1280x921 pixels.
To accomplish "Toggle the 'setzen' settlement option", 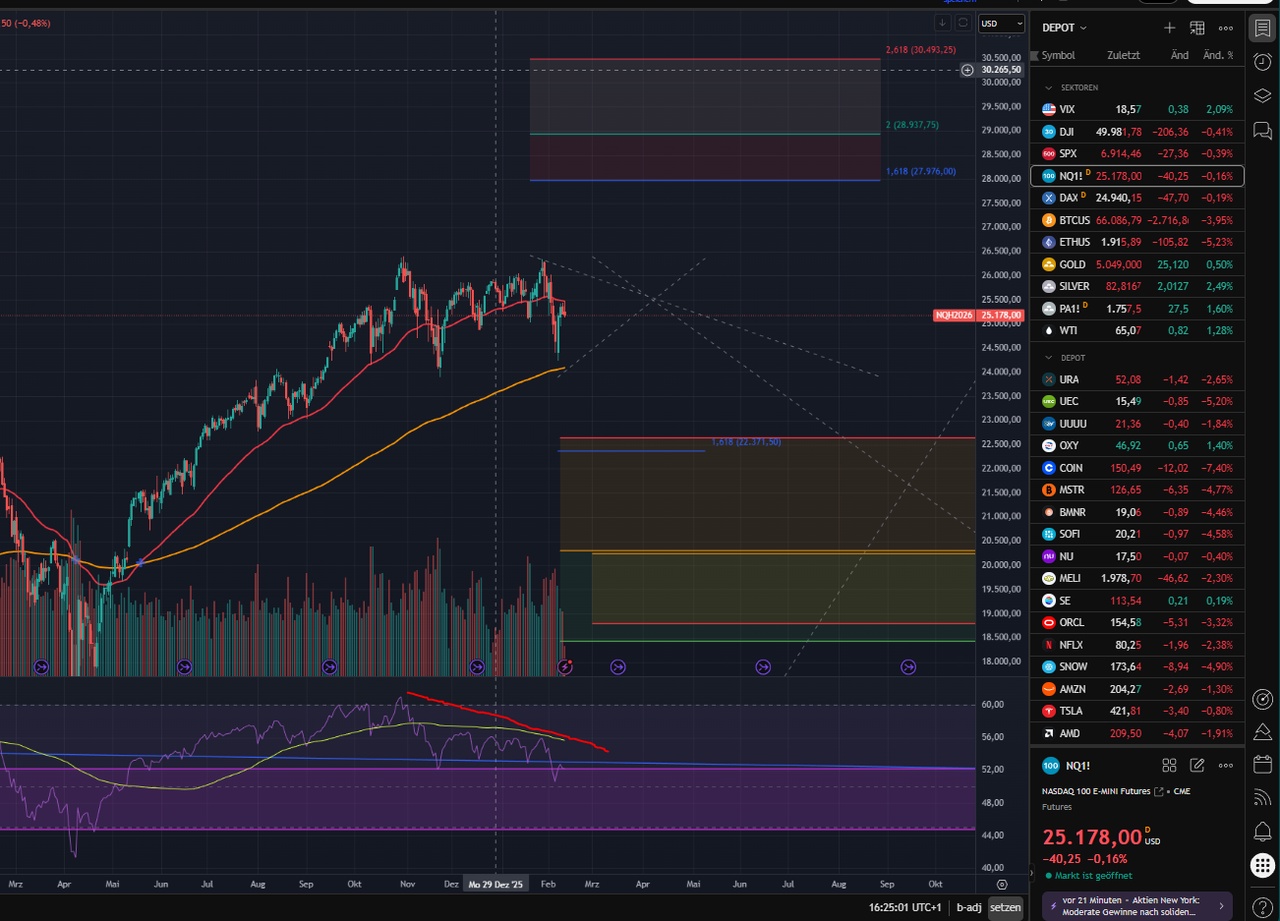I will 1005,907.
